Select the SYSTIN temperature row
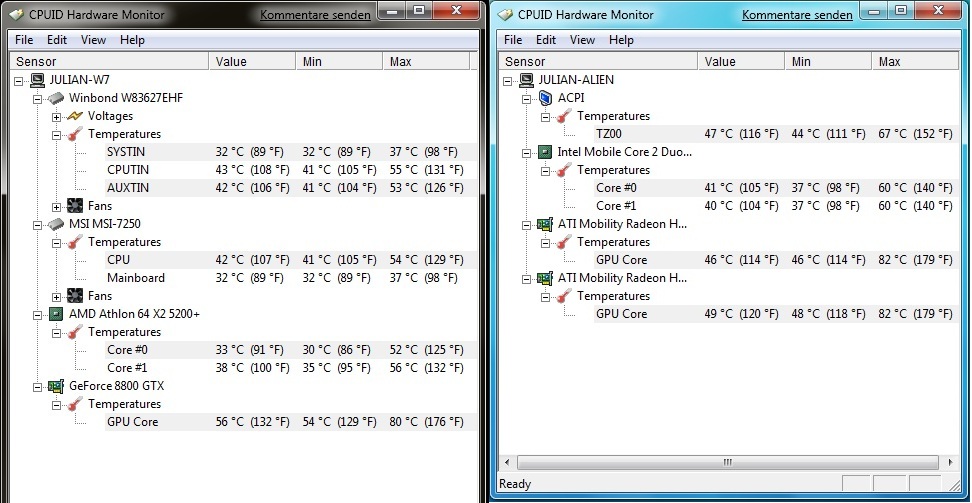This screenshot has width=972, height=503. [291, 152]
